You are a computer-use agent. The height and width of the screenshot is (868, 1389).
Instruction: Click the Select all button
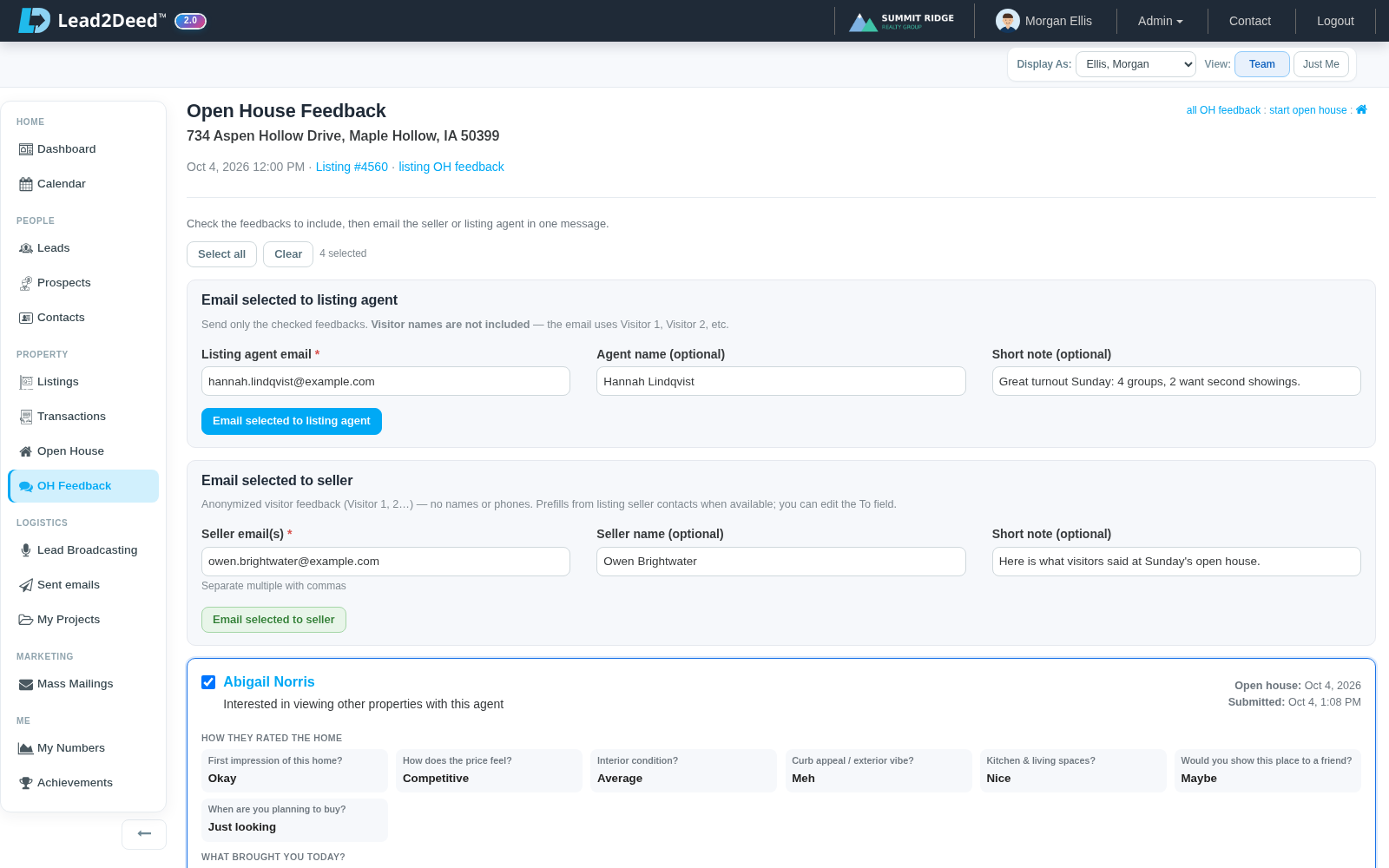pyautogui.click(x=221, y=254)
